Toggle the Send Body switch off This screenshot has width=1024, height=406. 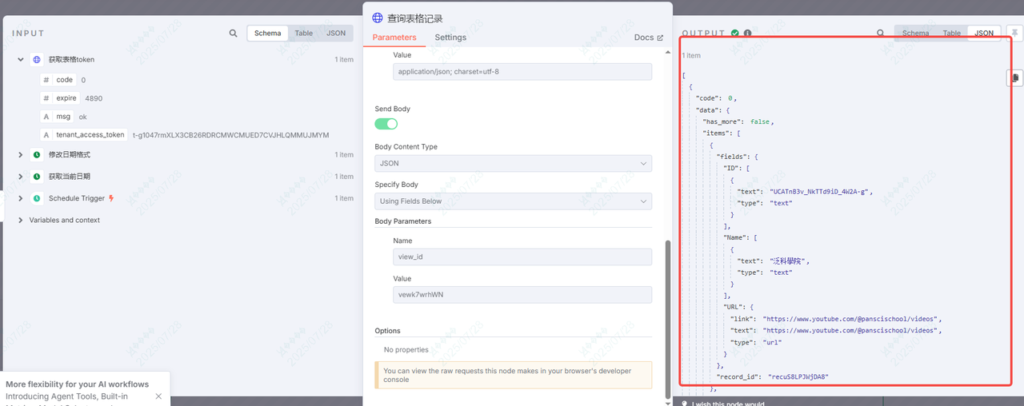[386, 124]
